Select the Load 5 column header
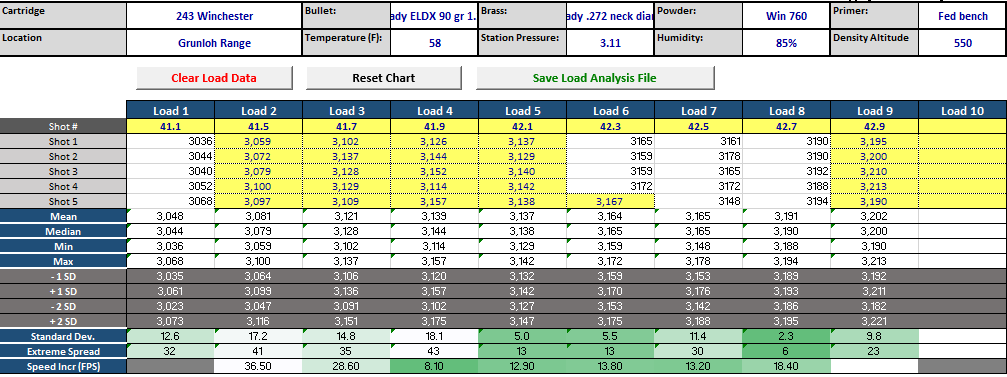Viewport: 1007px width, 377px height. pos(522,110)
